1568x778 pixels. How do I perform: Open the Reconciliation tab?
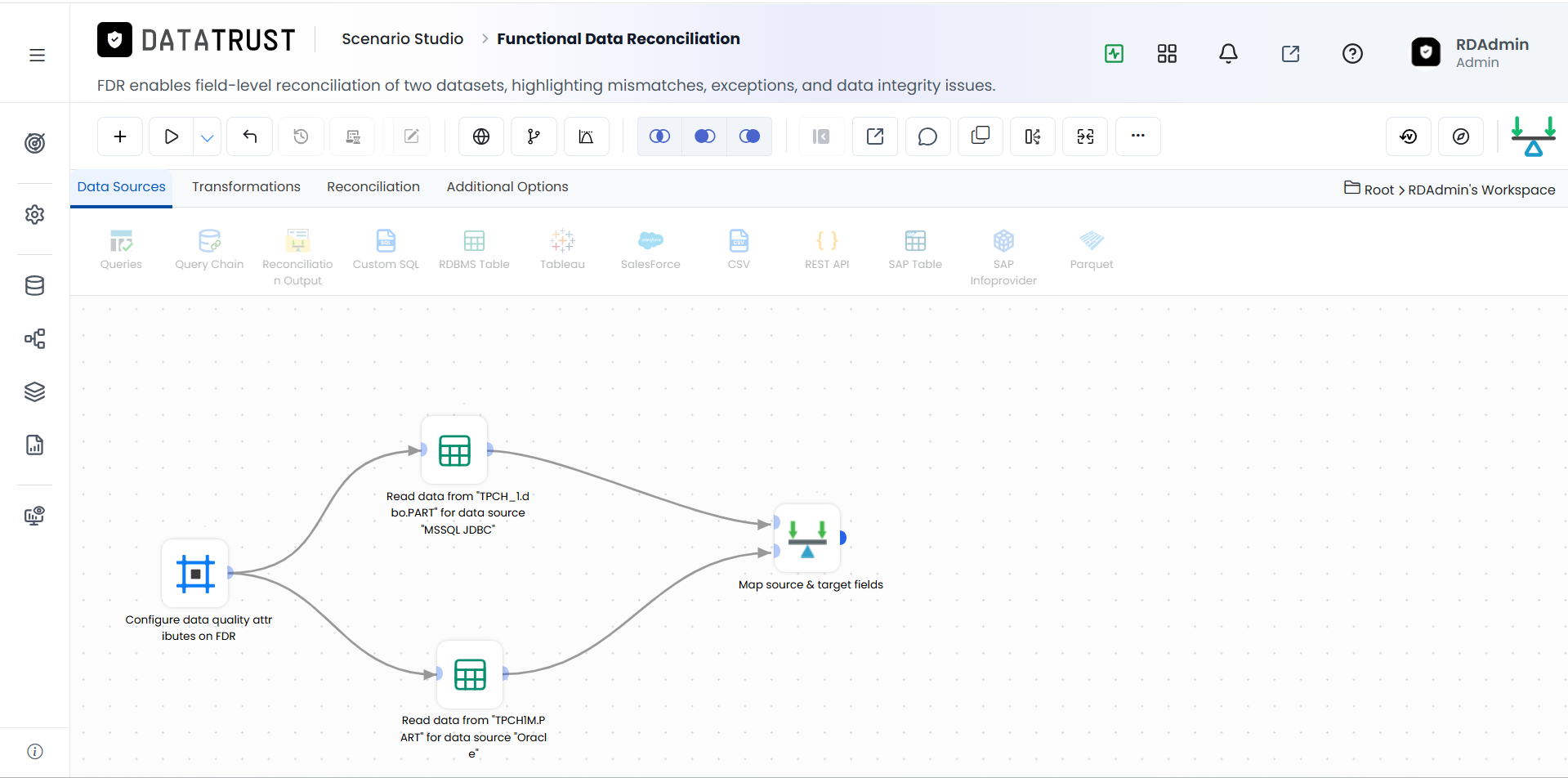(373, 187)
